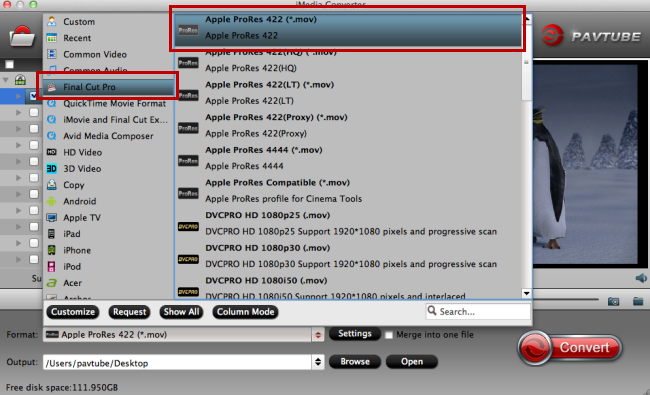
Task: Enable Merge into one file checkbox
Action: (x=389, y=335)
